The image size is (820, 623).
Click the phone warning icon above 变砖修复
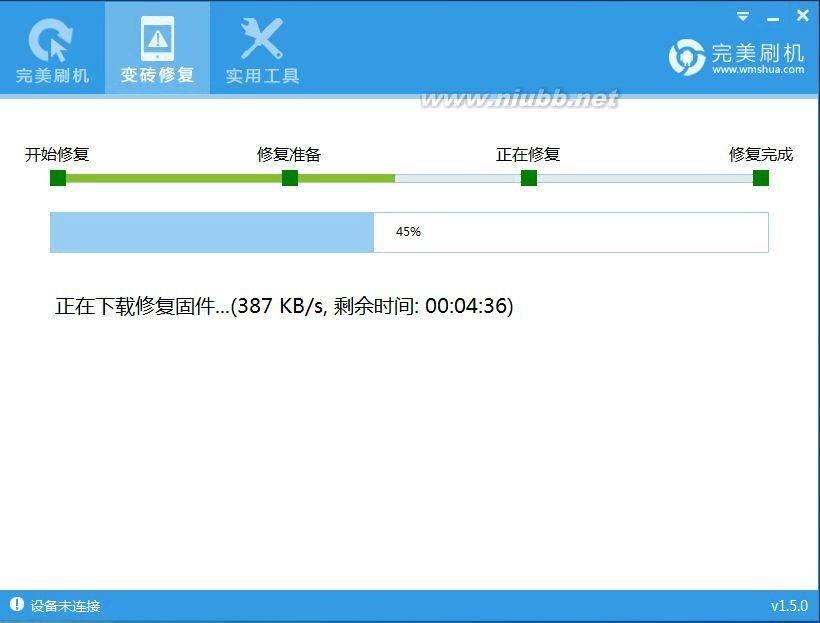pos(156,38)
